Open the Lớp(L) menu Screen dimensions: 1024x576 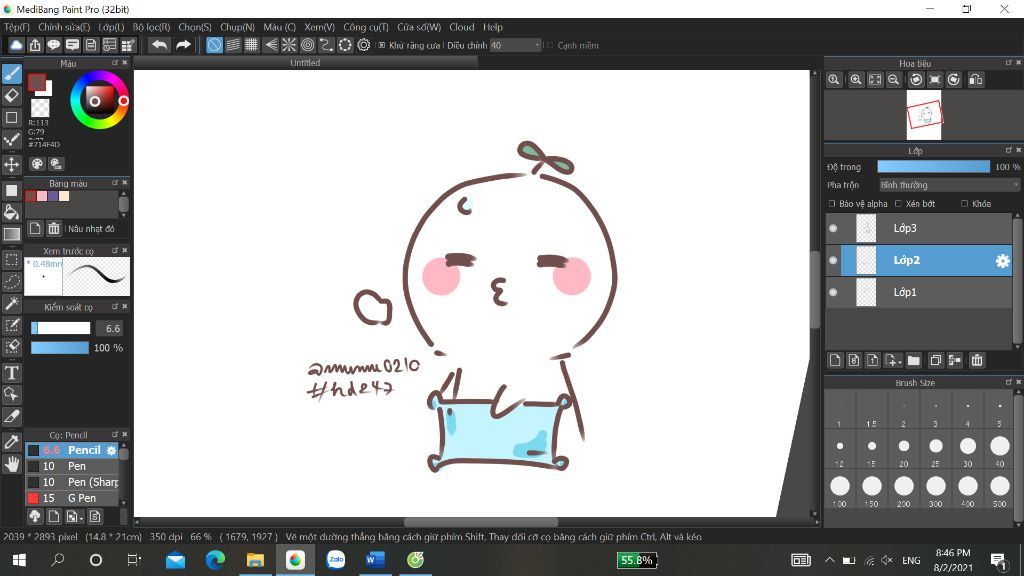[111, 27]
